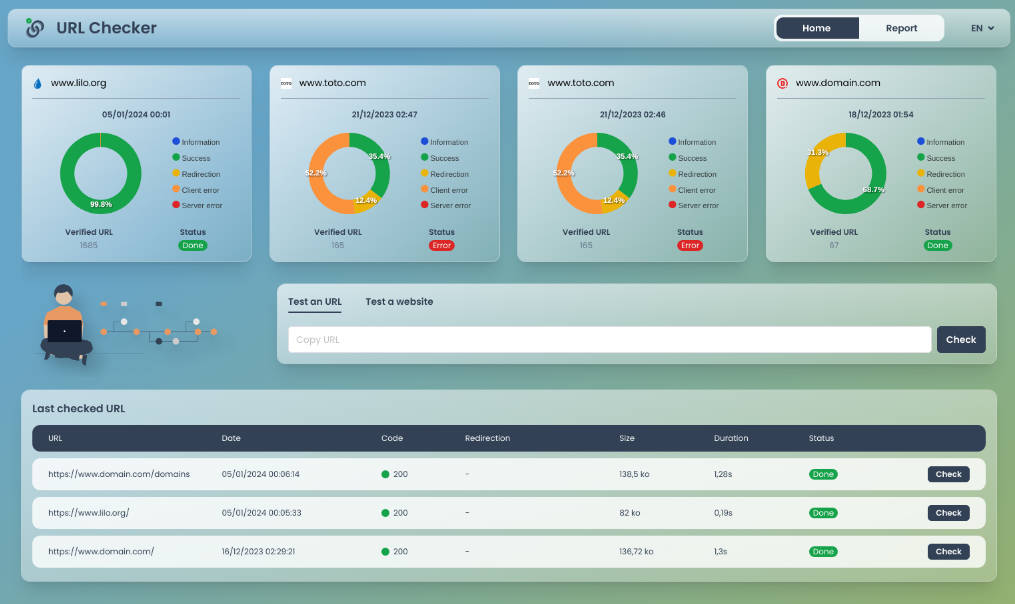This screenshot has height=604, width=1015.
Task: Click the water drop favicon for www.lilo.org
Action: pyautogui.click(x=38, y=84)
